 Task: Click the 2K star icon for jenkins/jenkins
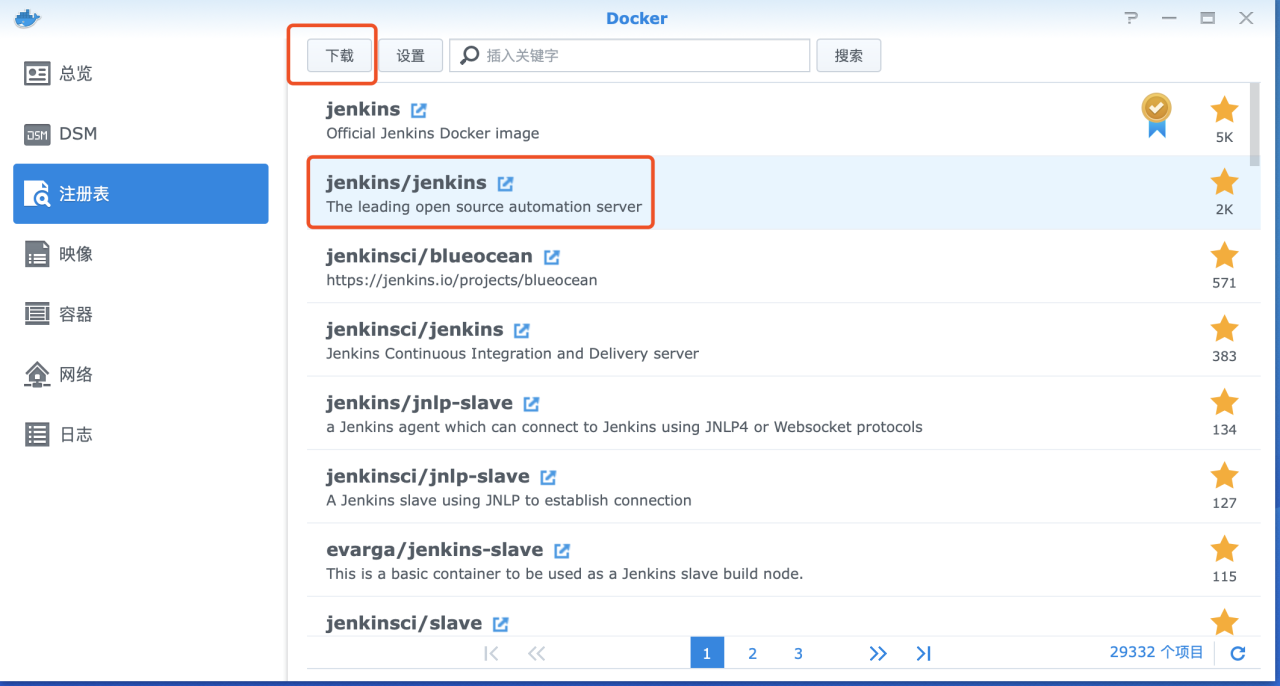click(1224, 182)
